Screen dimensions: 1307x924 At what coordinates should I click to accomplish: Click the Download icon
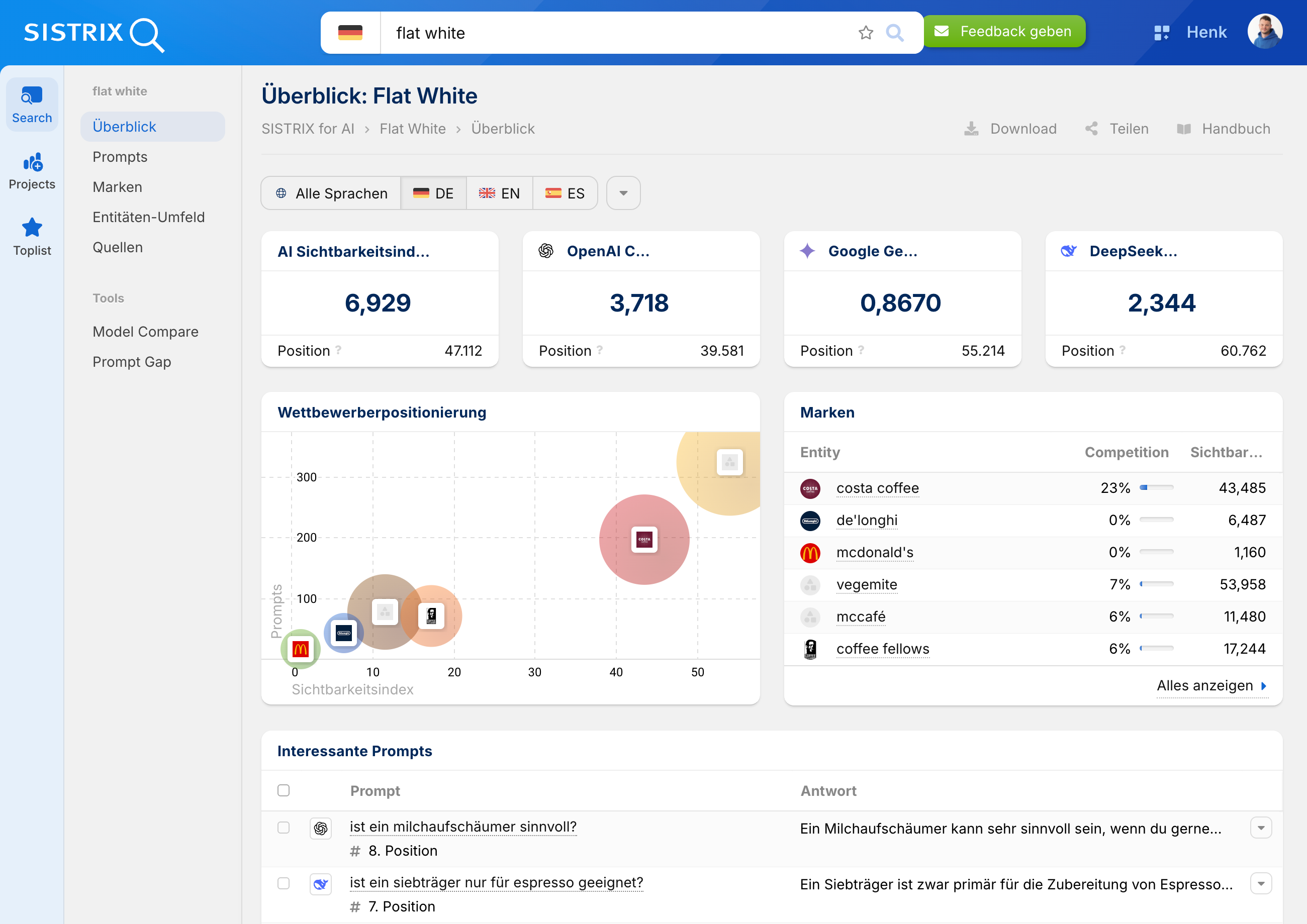pos(971,129)
